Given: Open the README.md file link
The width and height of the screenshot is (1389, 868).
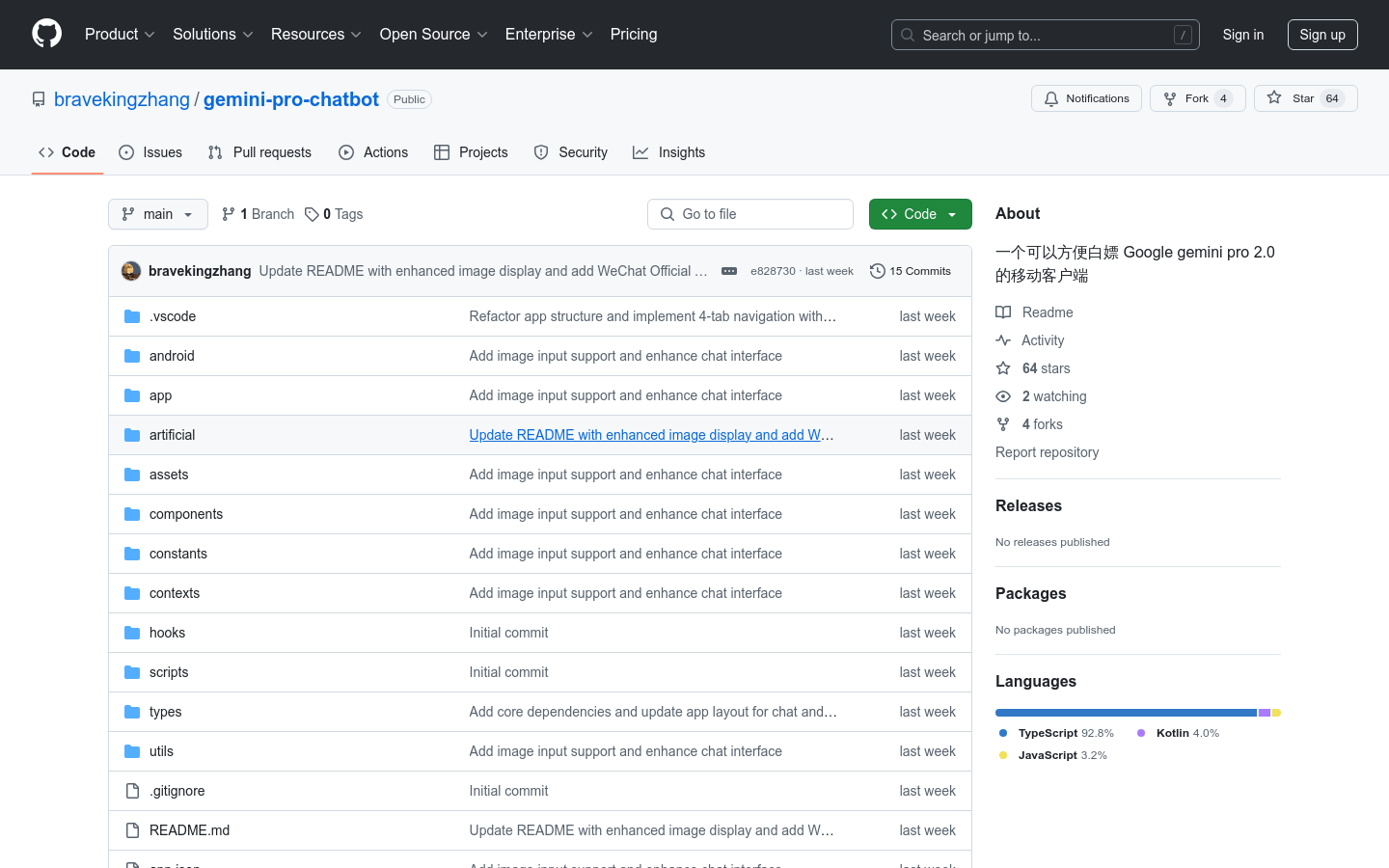Looking at the screenshot, I should (189, 830).
